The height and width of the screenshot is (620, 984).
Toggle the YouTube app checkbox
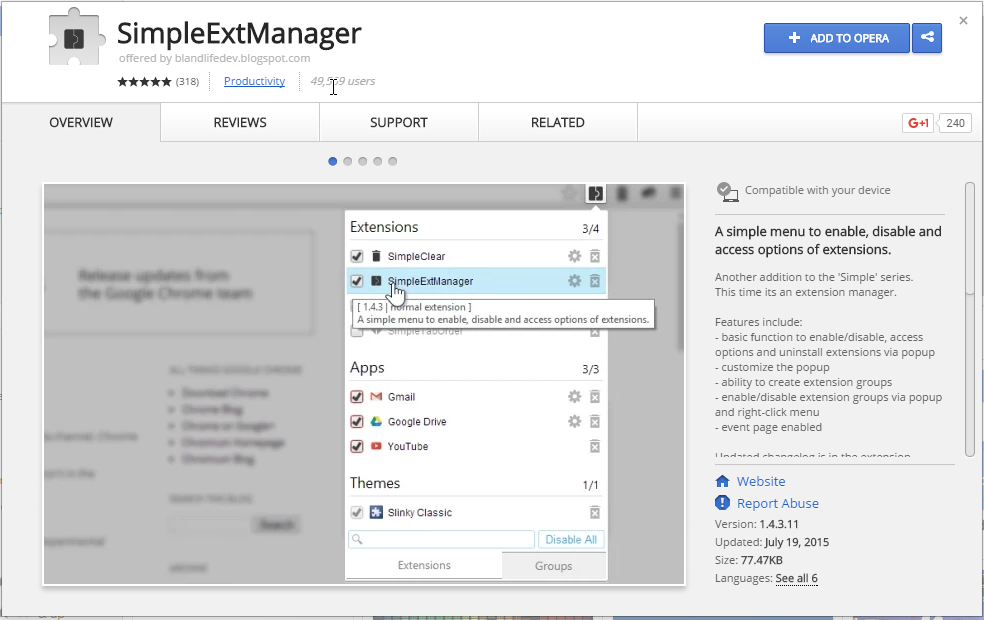click(x=356, y=446)
